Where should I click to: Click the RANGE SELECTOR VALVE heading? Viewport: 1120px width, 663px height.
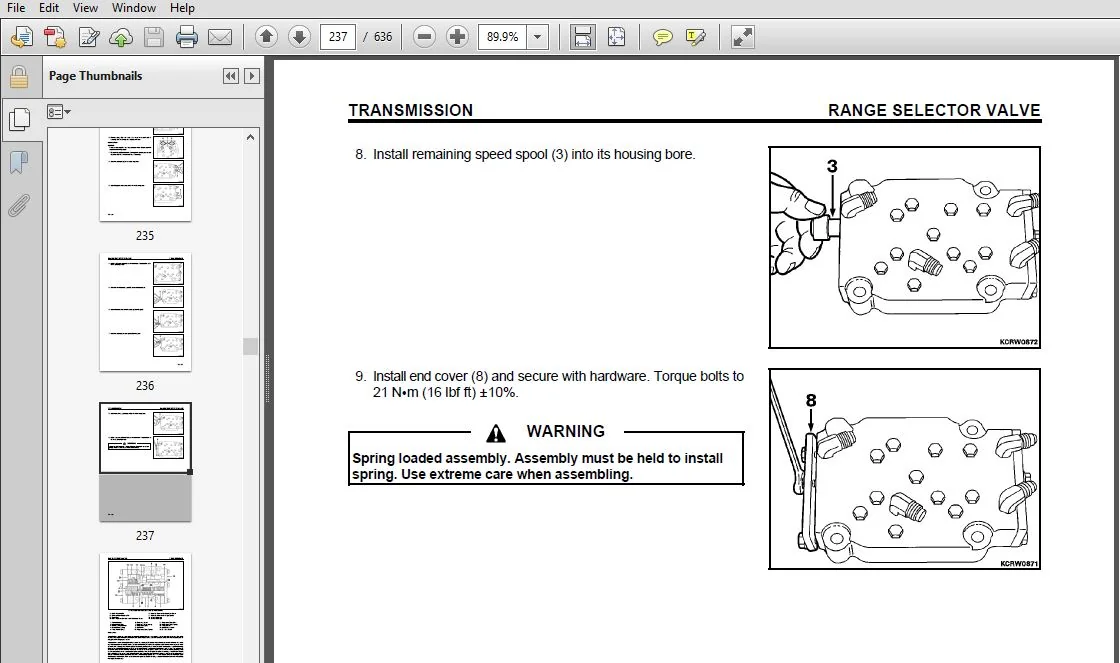tap(934, 110)
